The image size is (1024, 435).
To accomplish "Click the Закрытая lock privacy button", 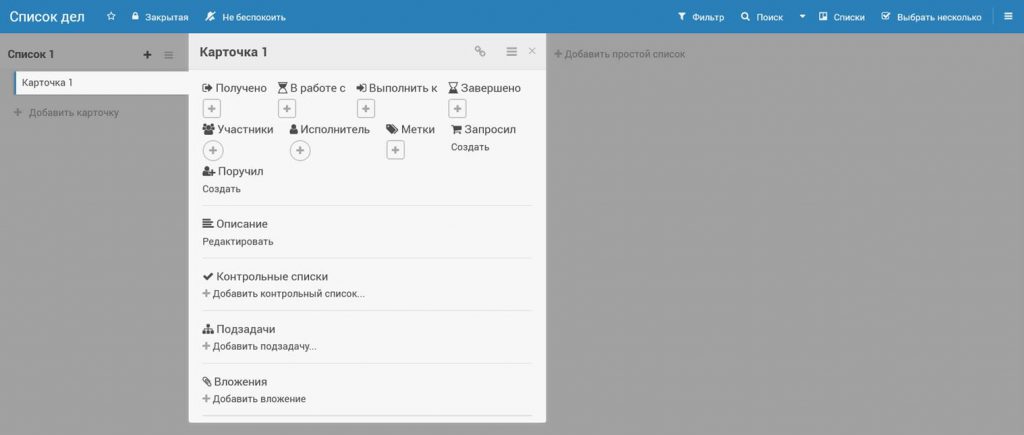I will pos(160,17).
